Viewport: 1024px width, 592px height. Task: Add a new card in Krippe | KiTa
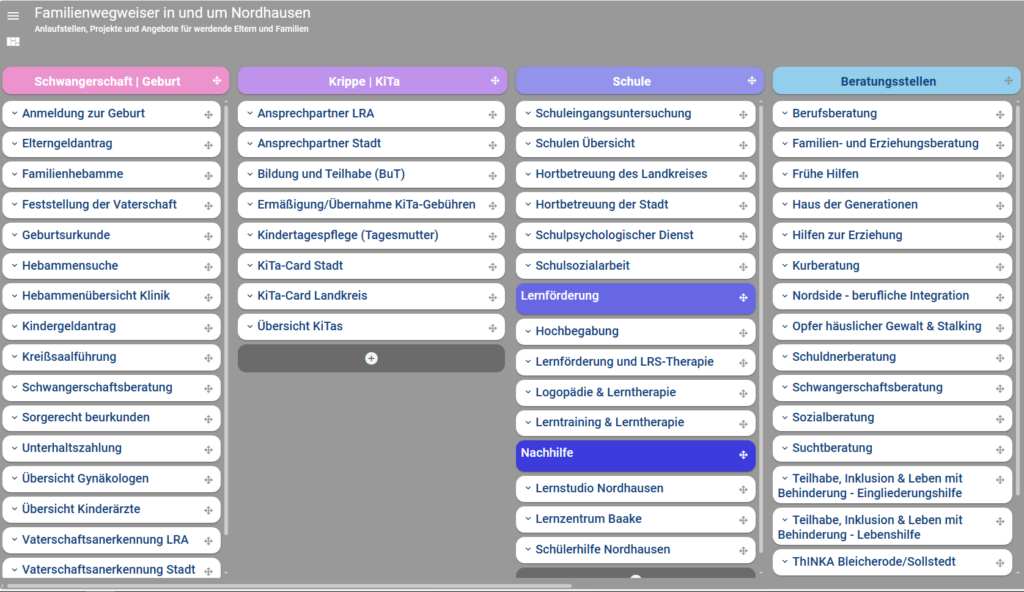point(371,358)
